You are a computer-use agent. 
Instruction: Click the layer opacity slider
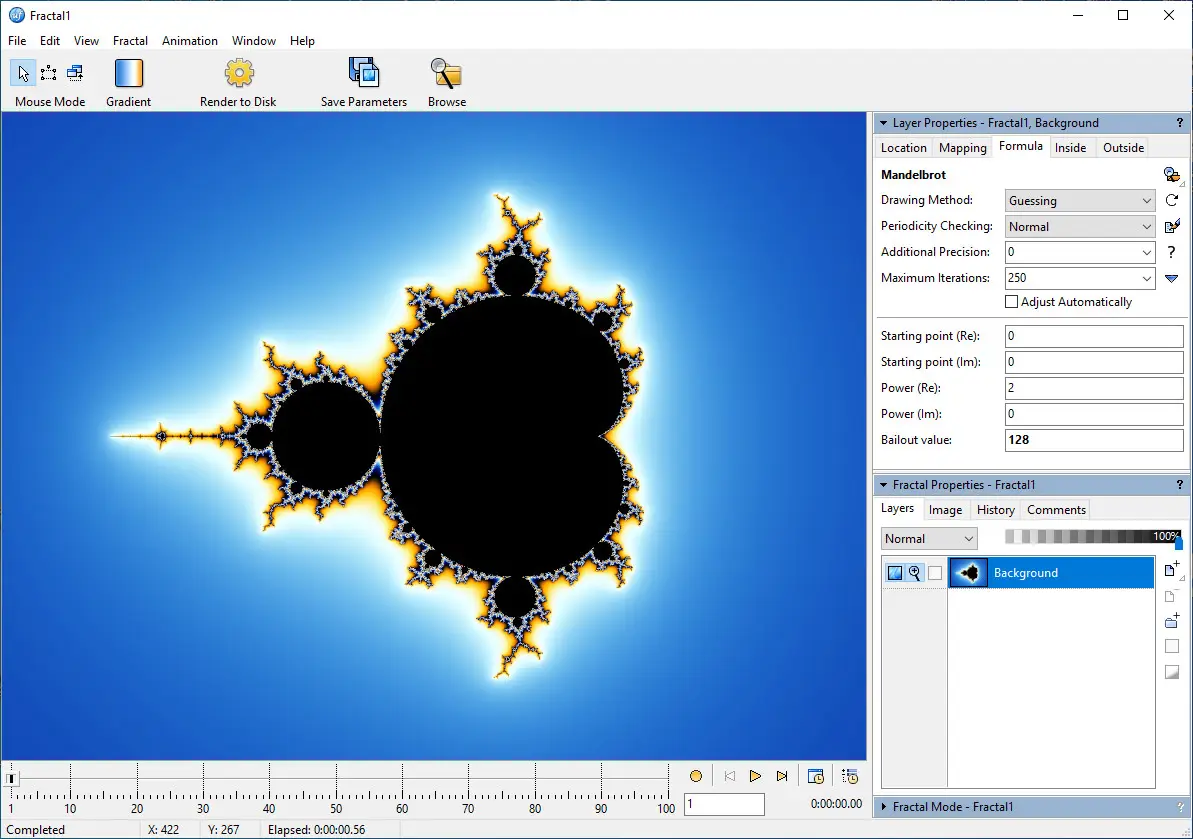click(x=1093, y=537)
